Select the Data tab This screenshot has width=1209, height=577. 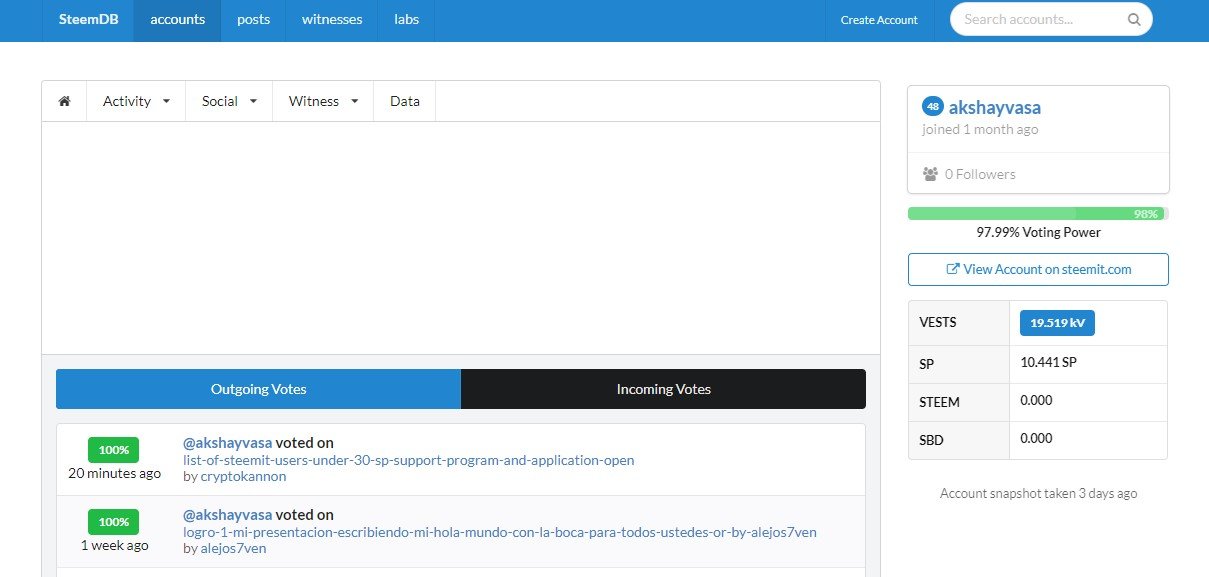405,101
